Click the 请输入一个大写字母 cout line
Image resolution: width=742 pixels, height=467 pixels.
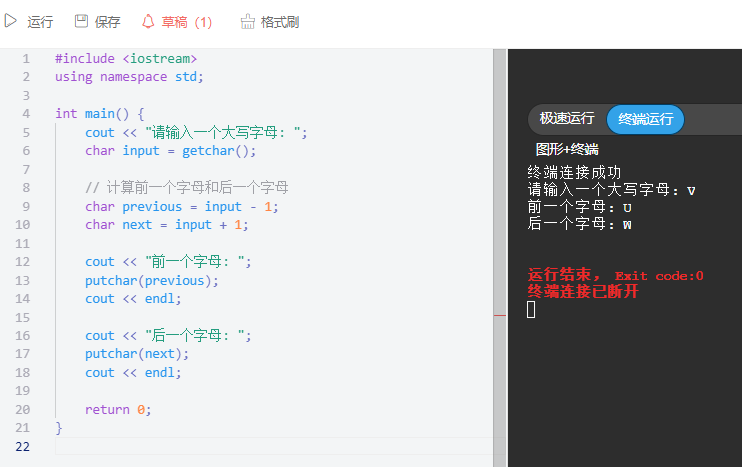point(196,132)
